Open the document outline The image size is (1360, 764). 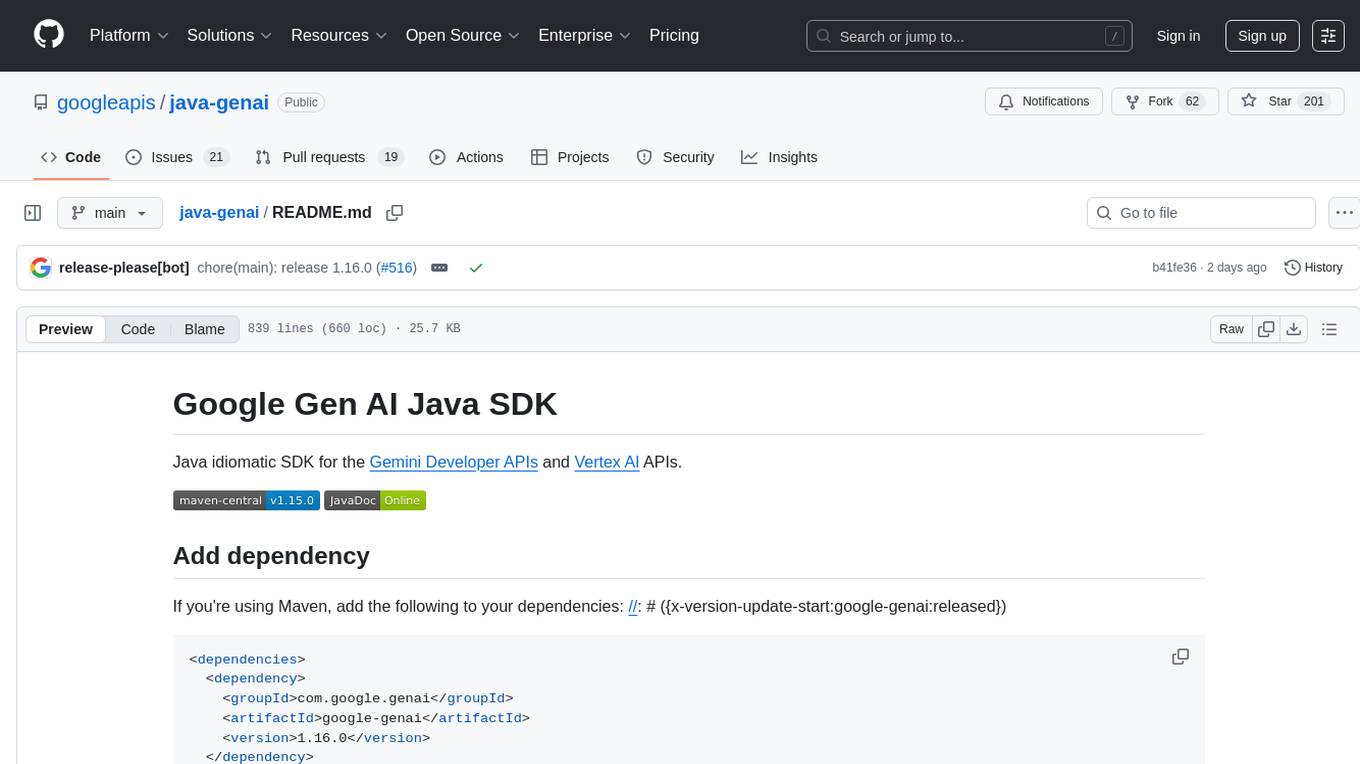[x=1329, y=329]
